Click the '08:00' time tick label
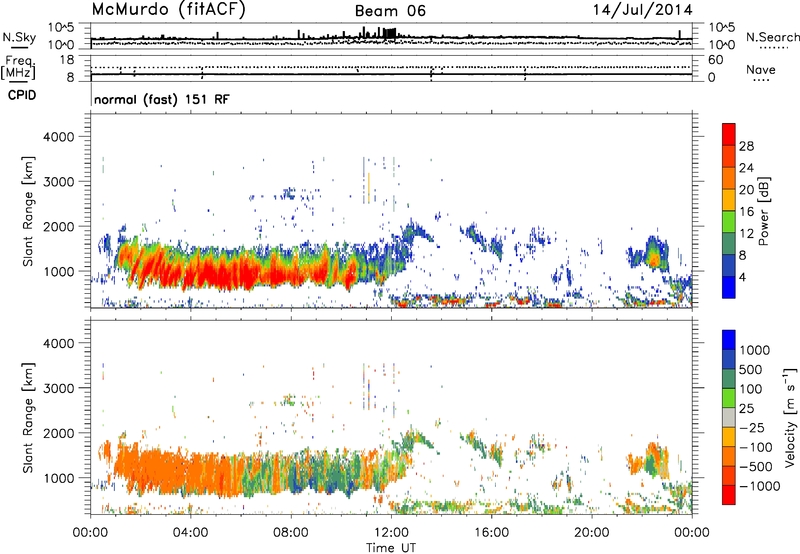 [x=291, y=533]
